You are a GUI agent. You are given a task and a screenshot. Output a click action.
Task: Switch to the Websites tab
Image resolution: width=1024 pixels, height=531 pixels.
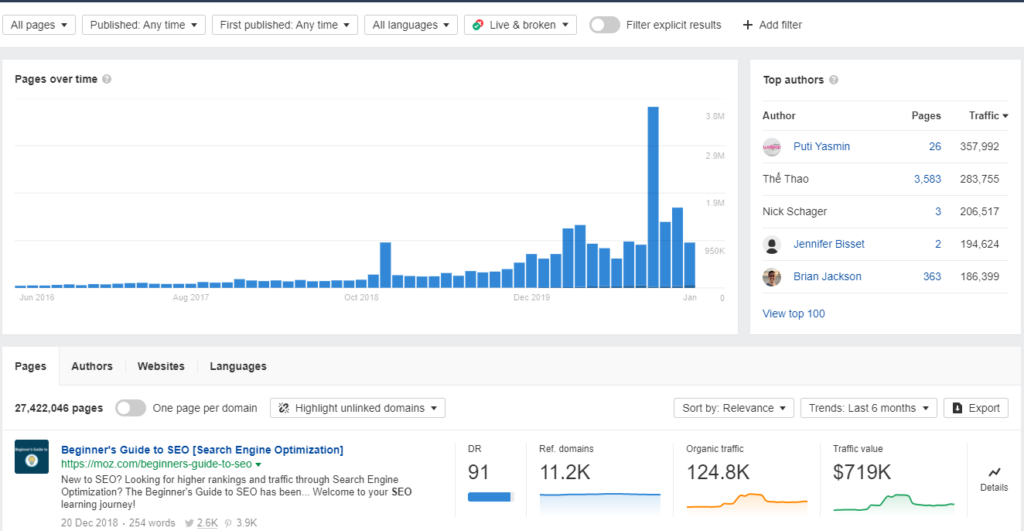pos(161,366)
